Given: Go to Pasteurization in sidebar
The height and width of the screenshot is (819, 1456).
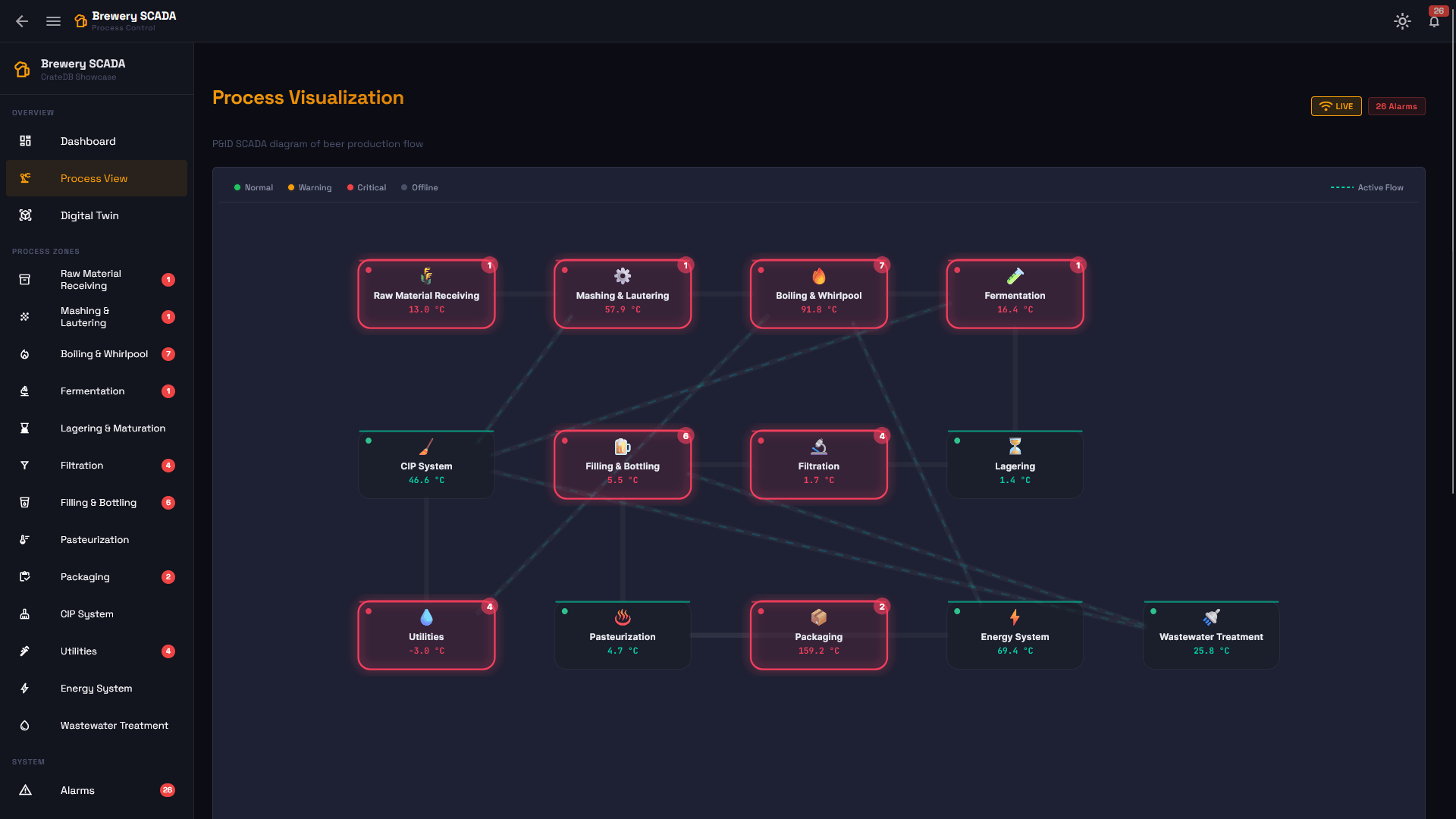Looking at the screenshot, I should [x=96, y=540].
